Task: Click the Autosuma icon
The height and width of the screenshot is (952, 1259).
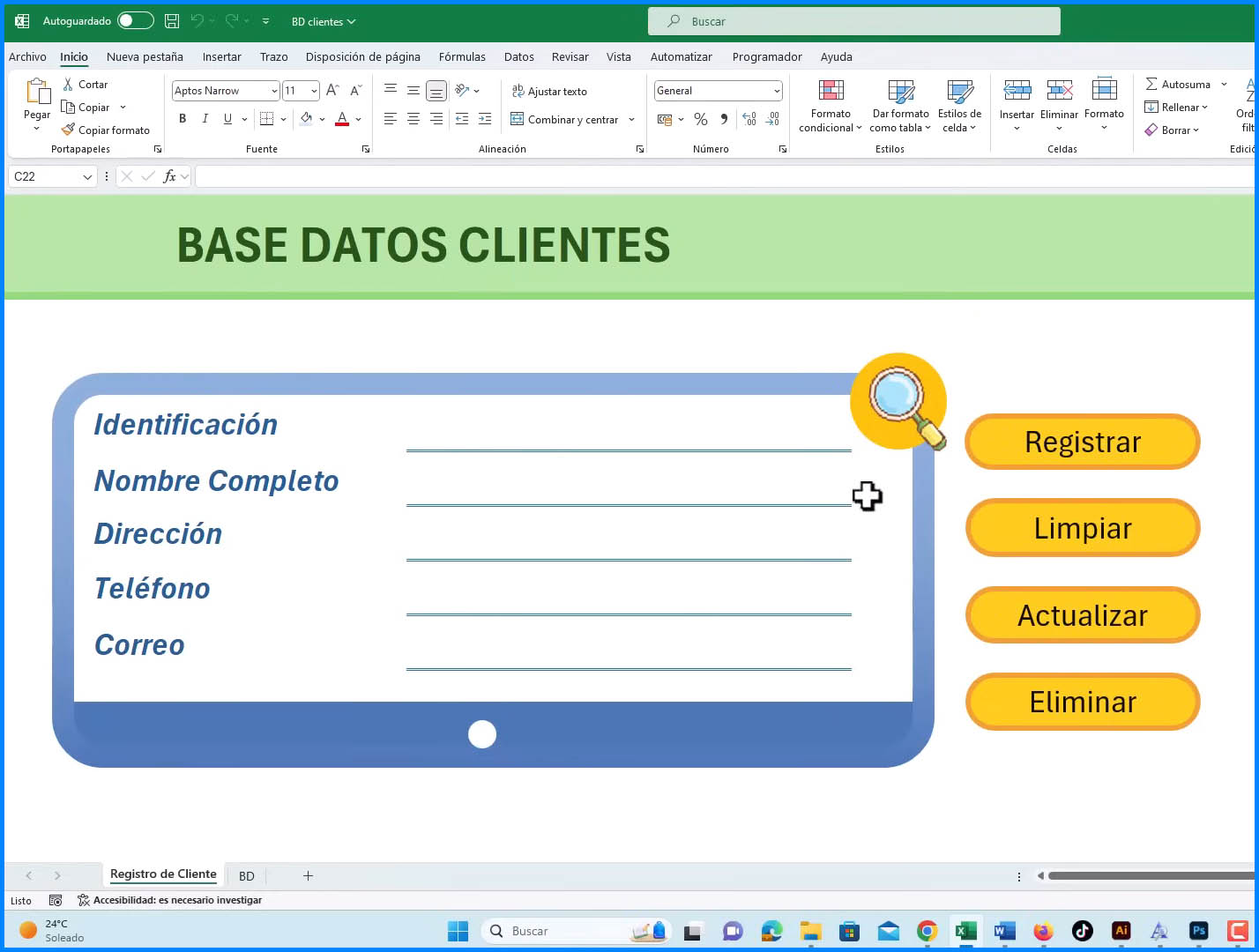Action: [1153, 84]
